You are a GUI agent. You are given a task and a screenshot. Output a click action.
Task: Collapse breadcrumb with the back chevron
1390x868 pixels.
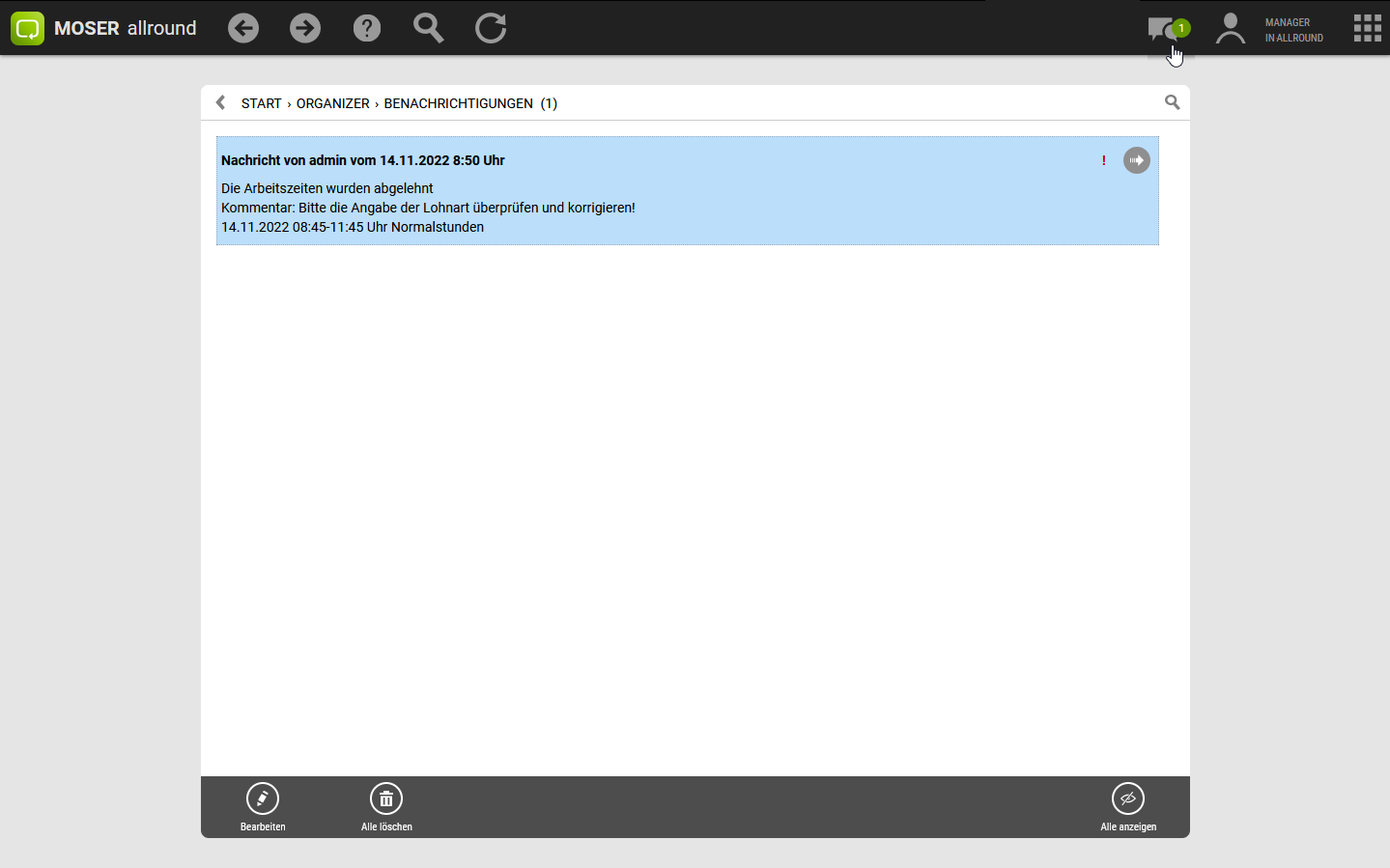tap(220, 102)
